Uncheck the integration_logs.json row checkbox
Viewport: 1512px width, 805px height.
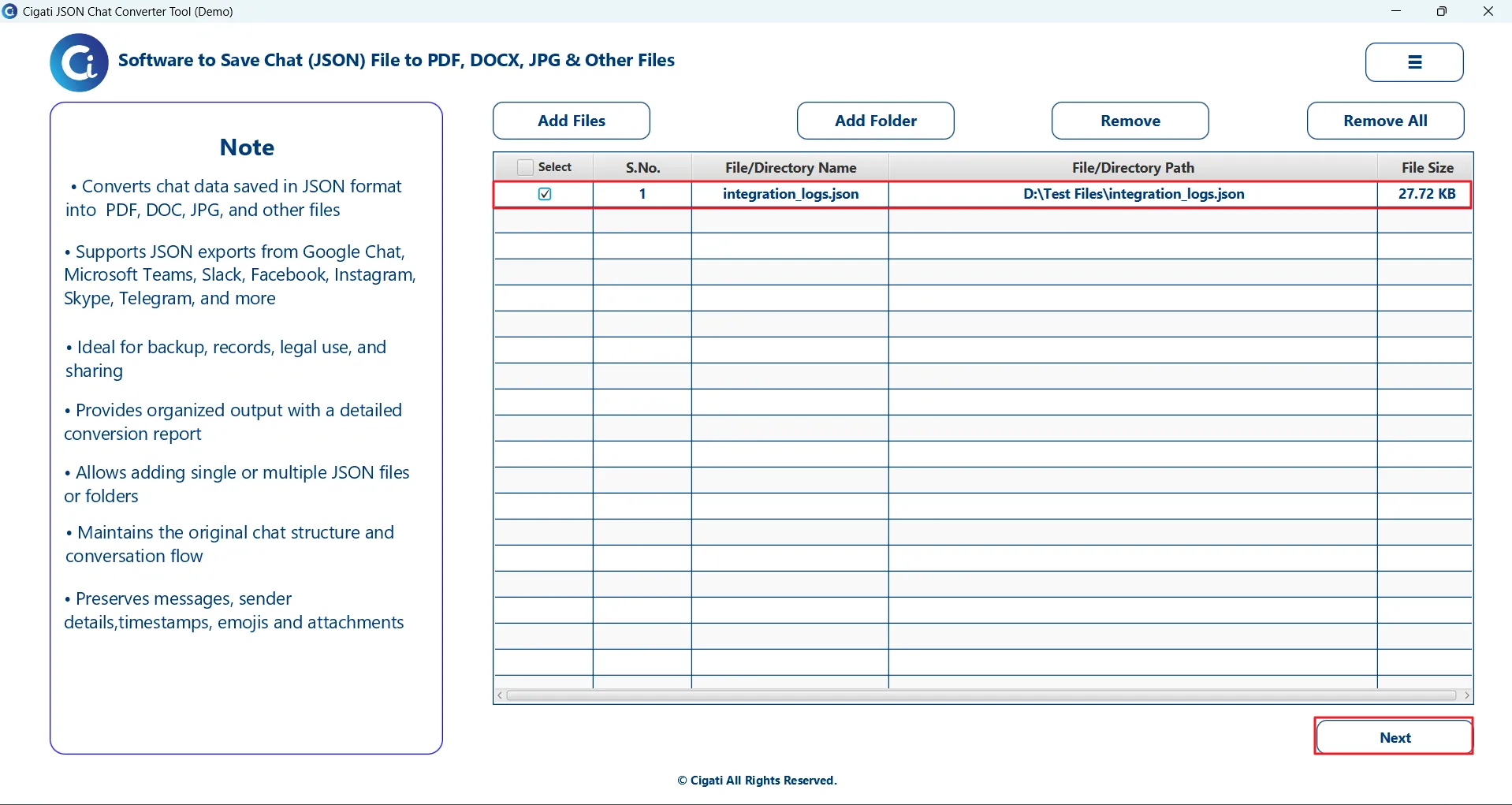tap(545, 194)
